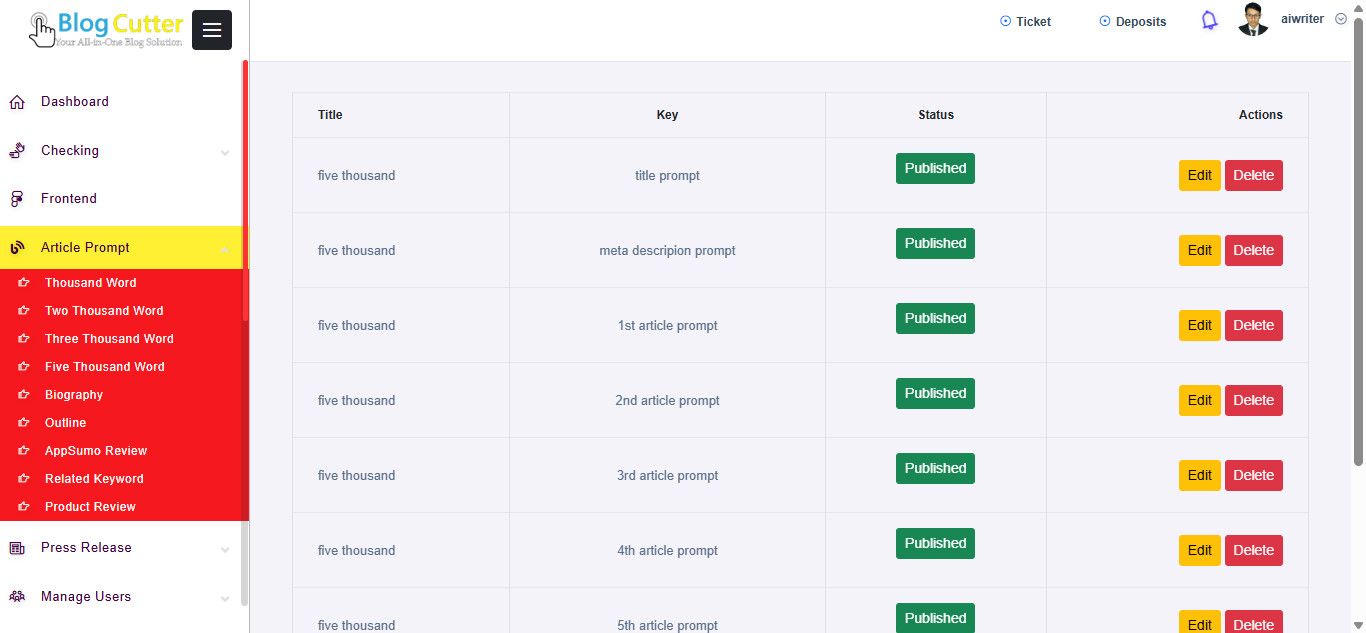1366x633 pixels.
Task: Click the Frontend sidebar icon
Action: (17, 199)
